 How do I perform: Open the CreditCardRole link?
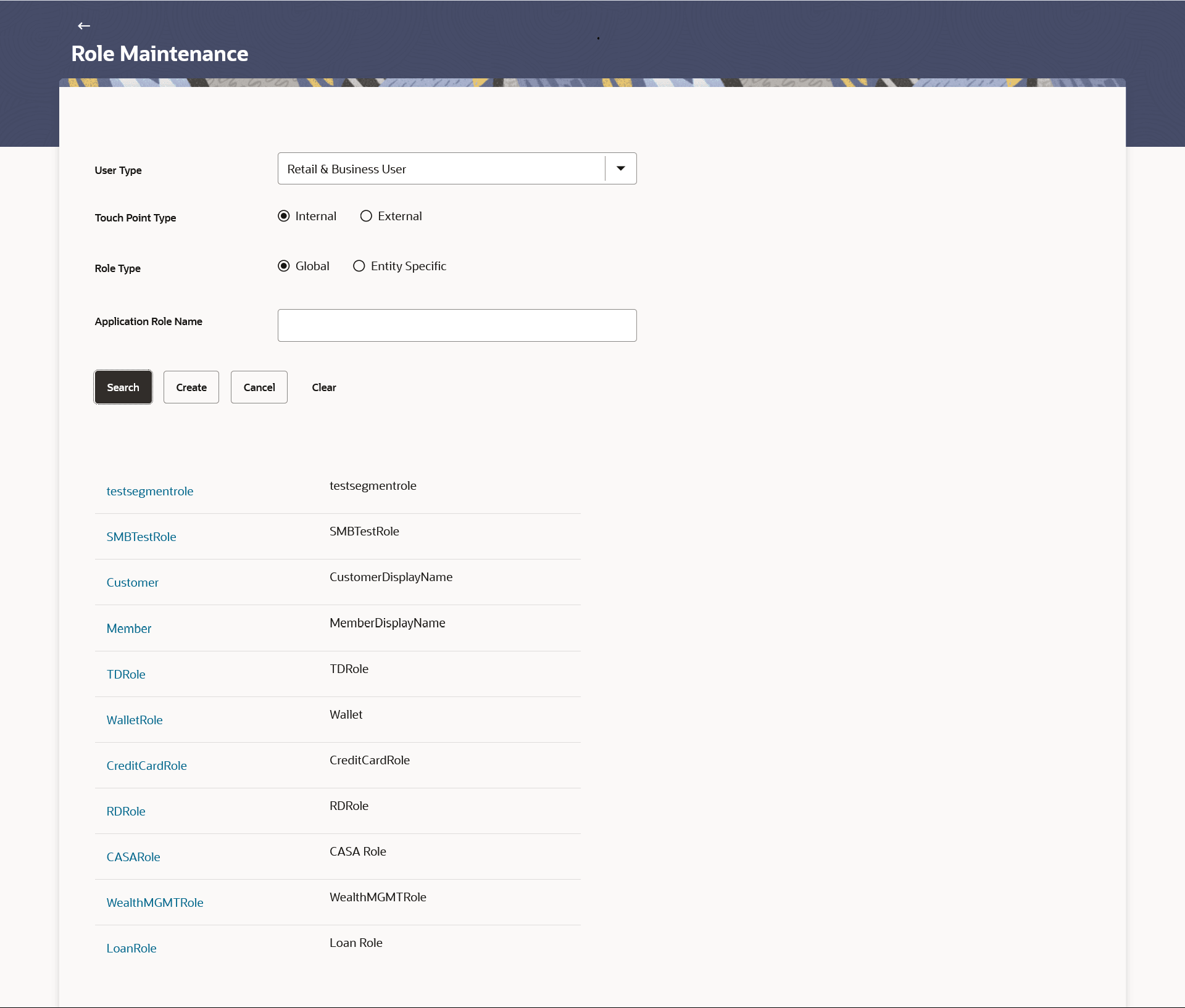146,766
